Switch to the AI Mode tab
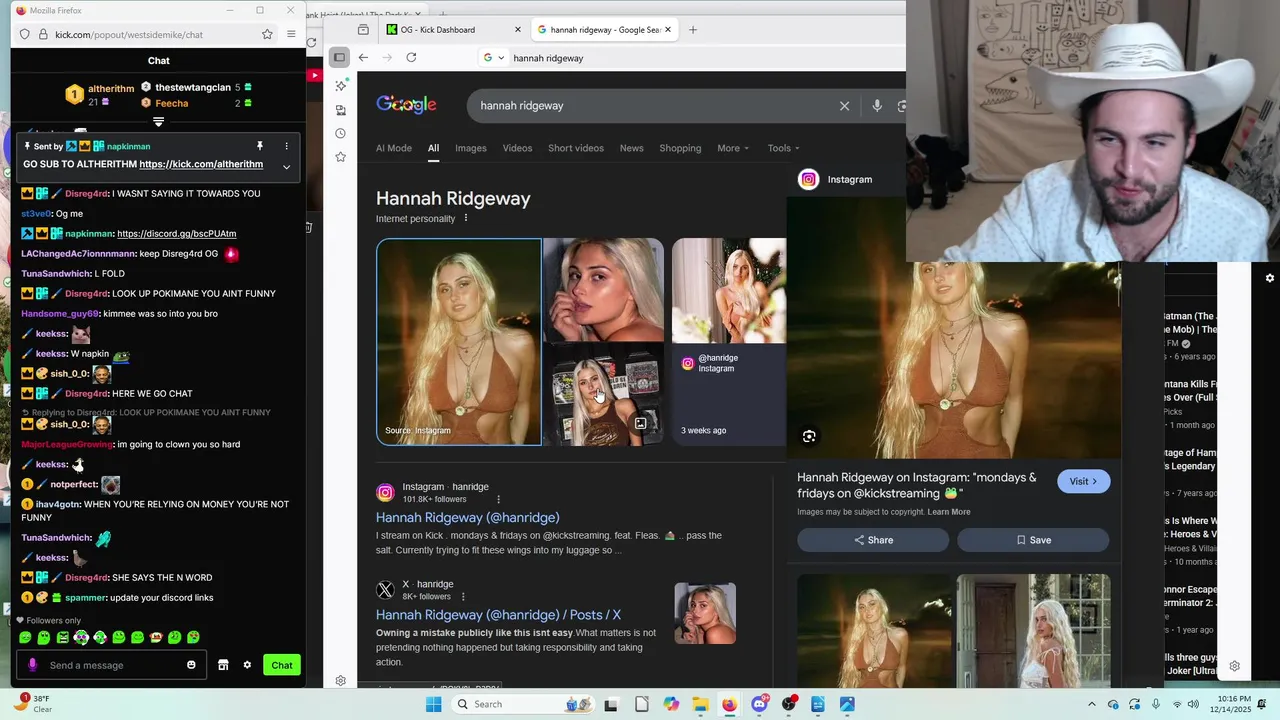 [394, 148]
